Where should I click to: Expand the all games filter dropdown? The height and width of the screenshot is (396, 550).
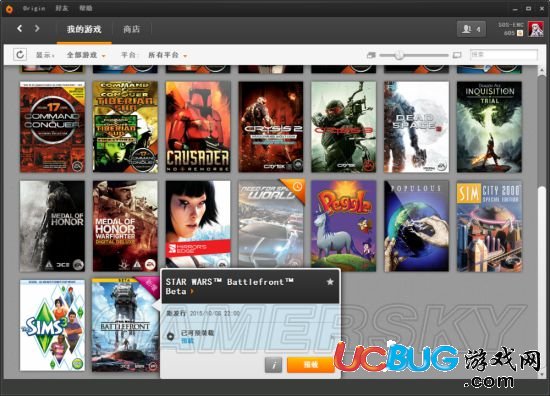[86, 55]
